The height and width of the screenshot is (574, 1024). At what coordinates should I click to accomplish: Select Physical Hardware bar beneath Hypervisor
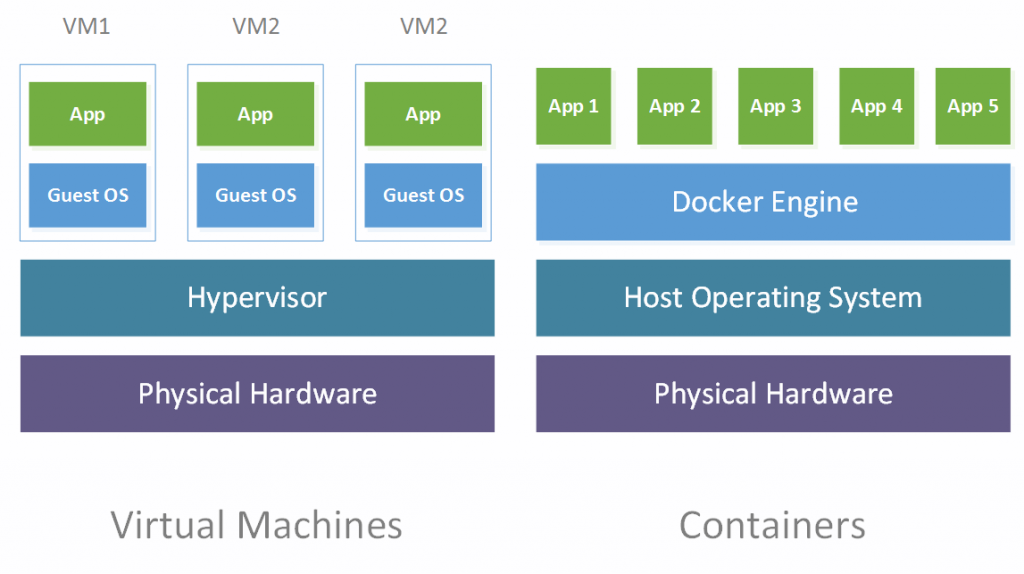click(x=257, y=394)
